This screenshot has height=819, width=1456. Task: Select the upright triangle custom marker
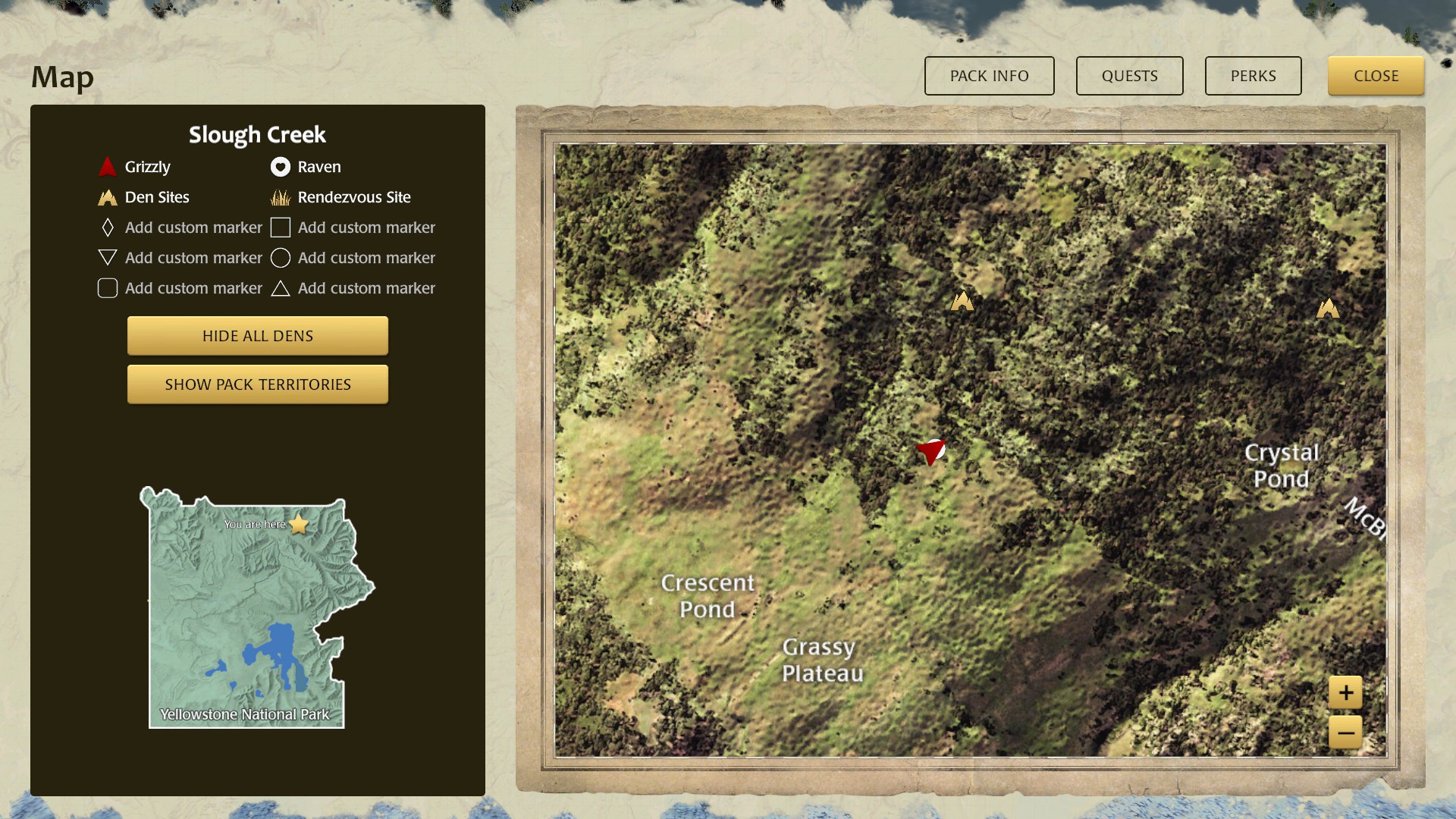(x=281, y=289)
